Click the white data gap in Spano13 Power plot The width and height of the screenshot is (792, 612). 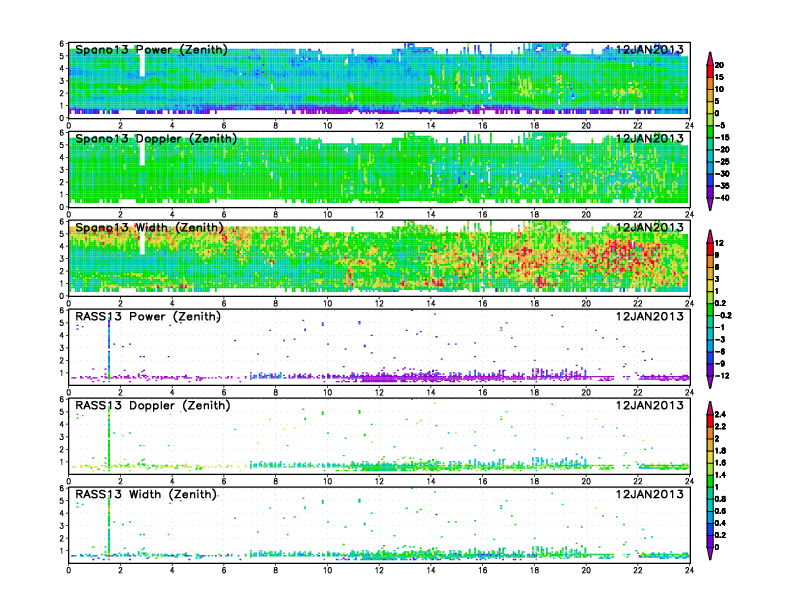tap(142, 64)
